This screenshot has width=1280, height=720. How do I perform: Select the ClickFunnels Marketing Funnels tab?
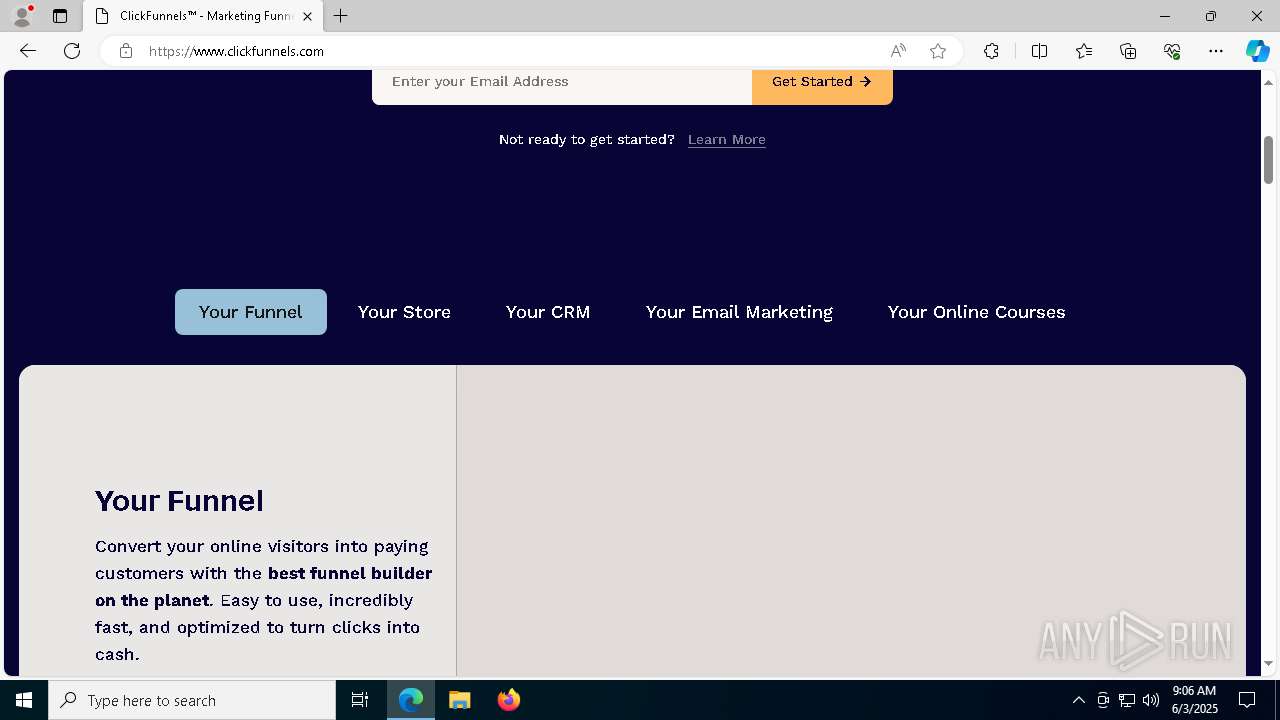click(x=203, y=16)
